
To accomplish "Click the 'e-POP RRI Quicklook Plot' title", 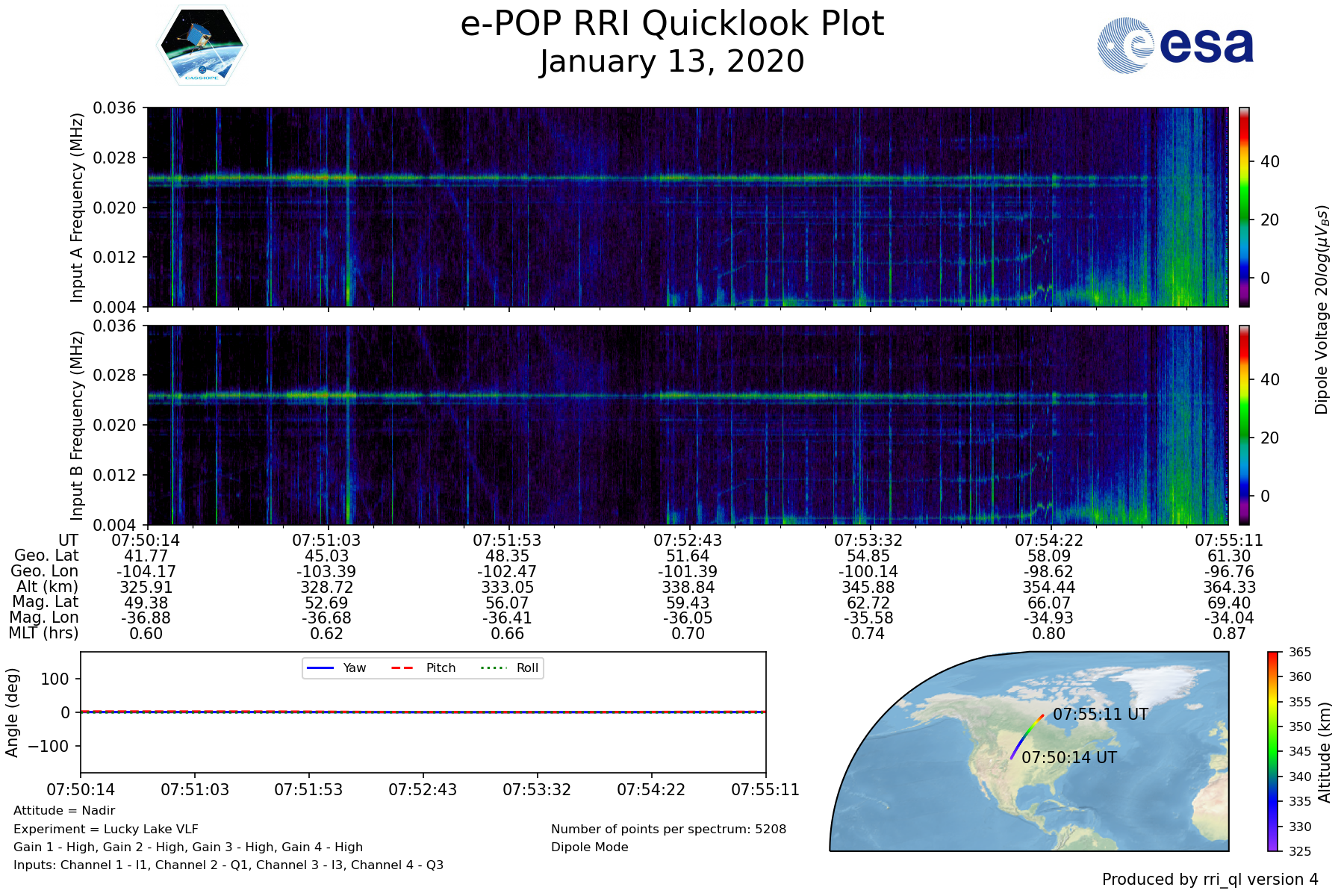I will [672, 24].
